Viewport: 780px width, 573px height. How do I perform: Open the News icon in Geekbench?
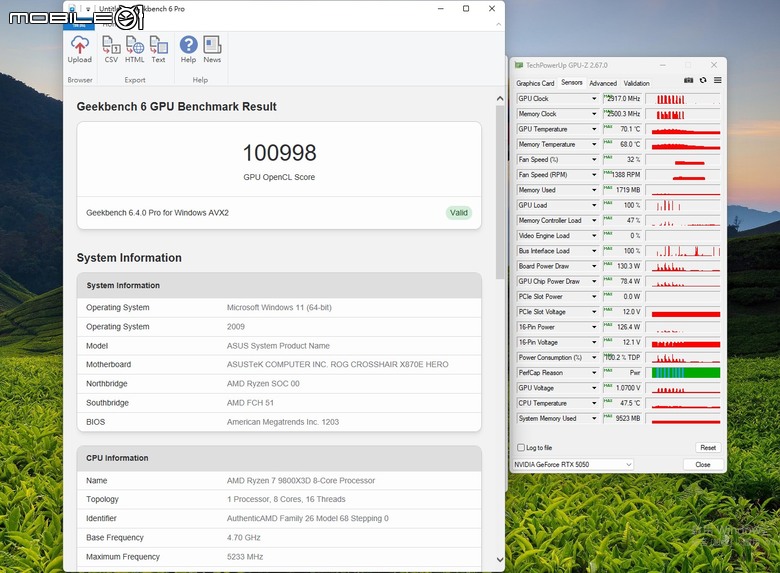(212, 49)
